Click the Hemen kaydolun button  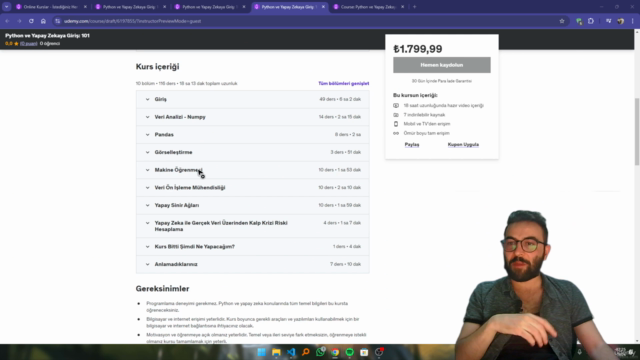click(442, 65)
